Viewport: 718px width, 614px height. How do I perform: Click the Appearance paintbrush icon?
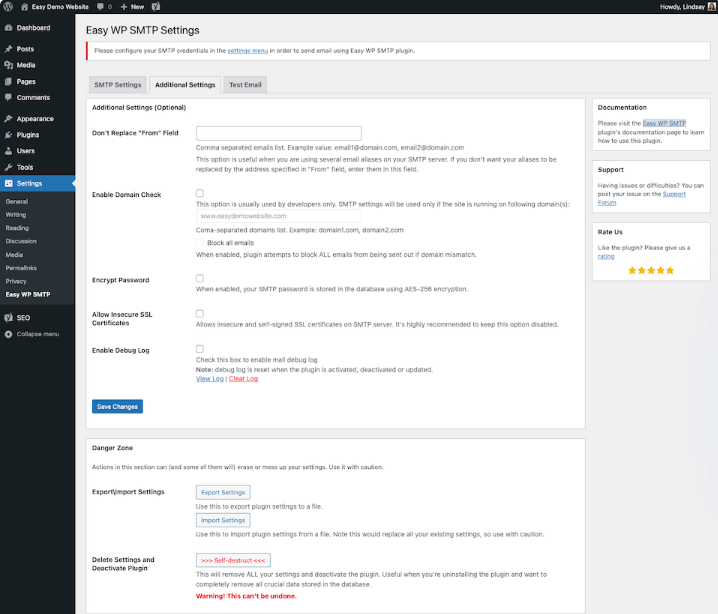pyautogui.click(x=8, y=119)
